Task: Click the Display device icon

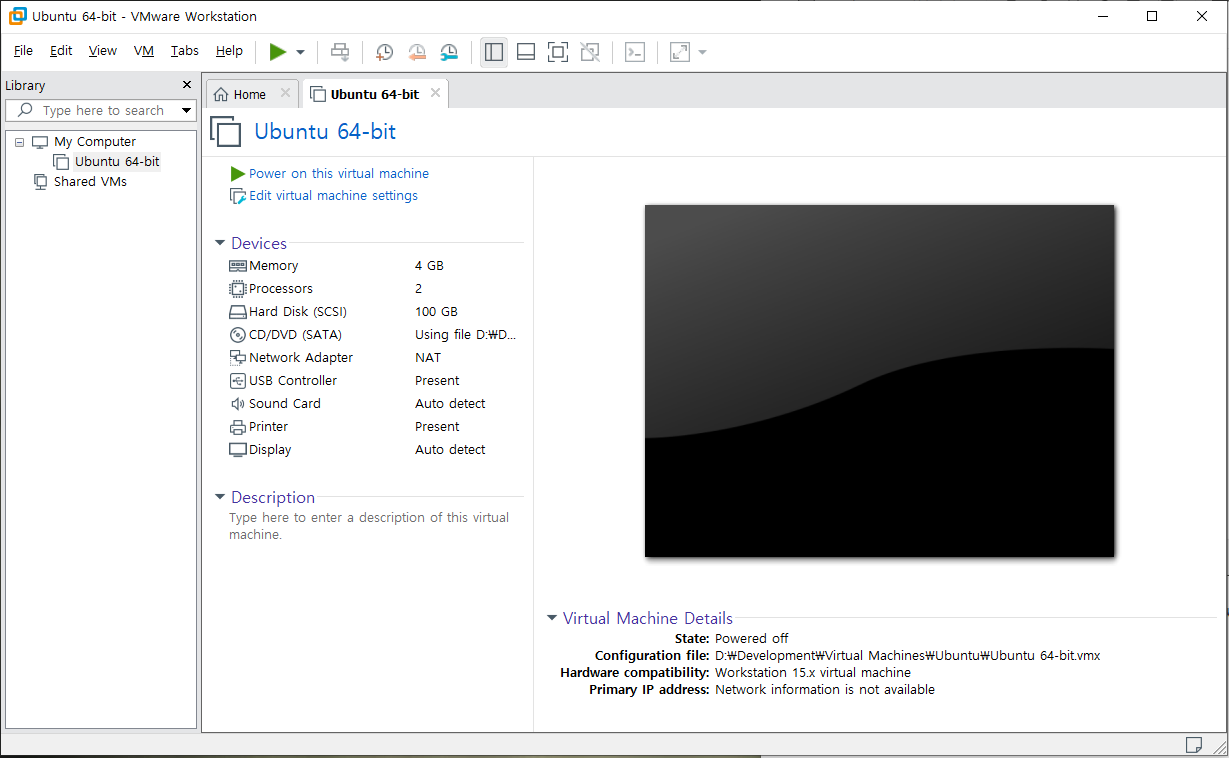Action: point(238,450)
